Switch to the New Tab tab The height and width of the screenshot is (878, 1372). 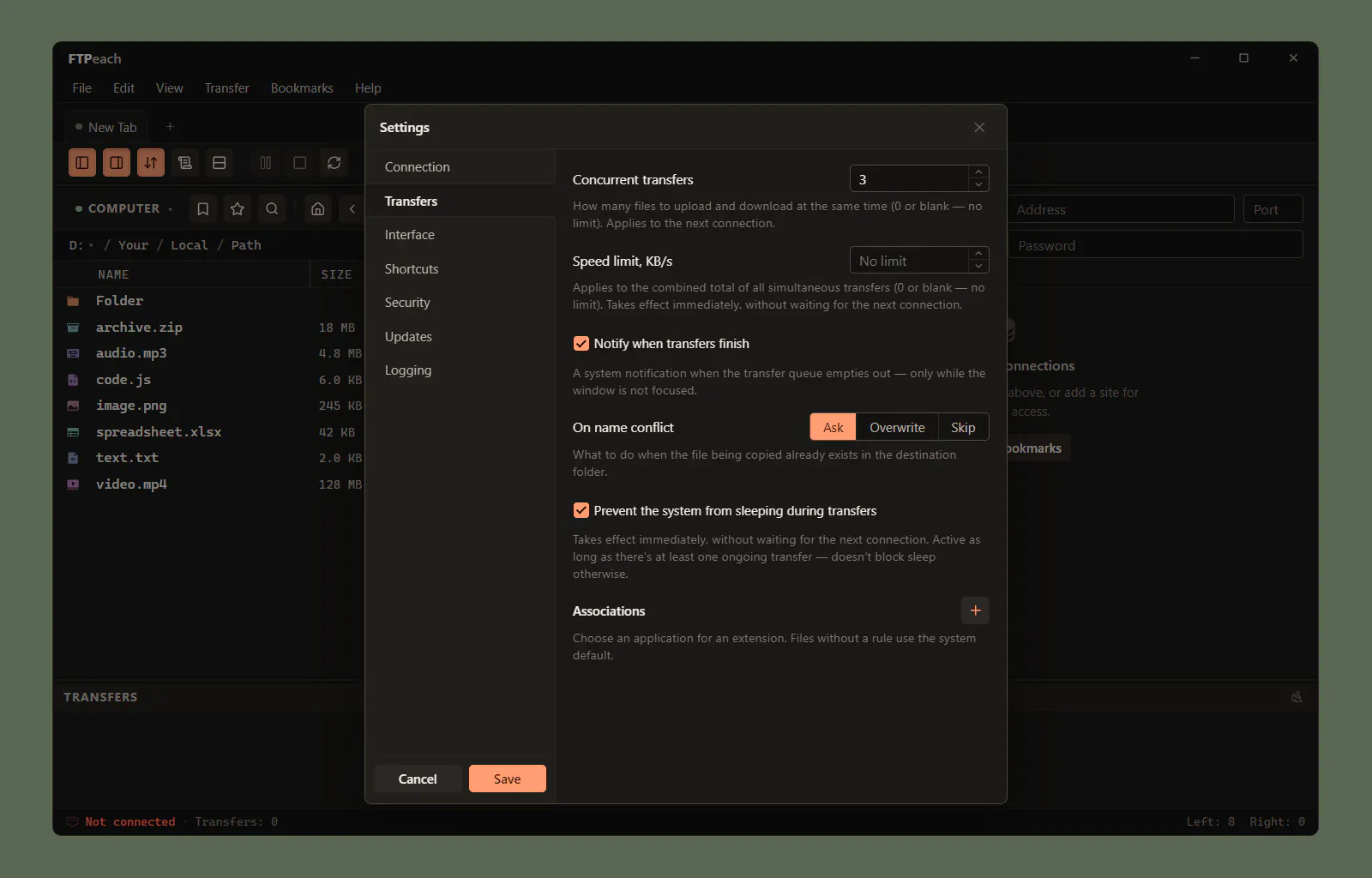point(107,127)
